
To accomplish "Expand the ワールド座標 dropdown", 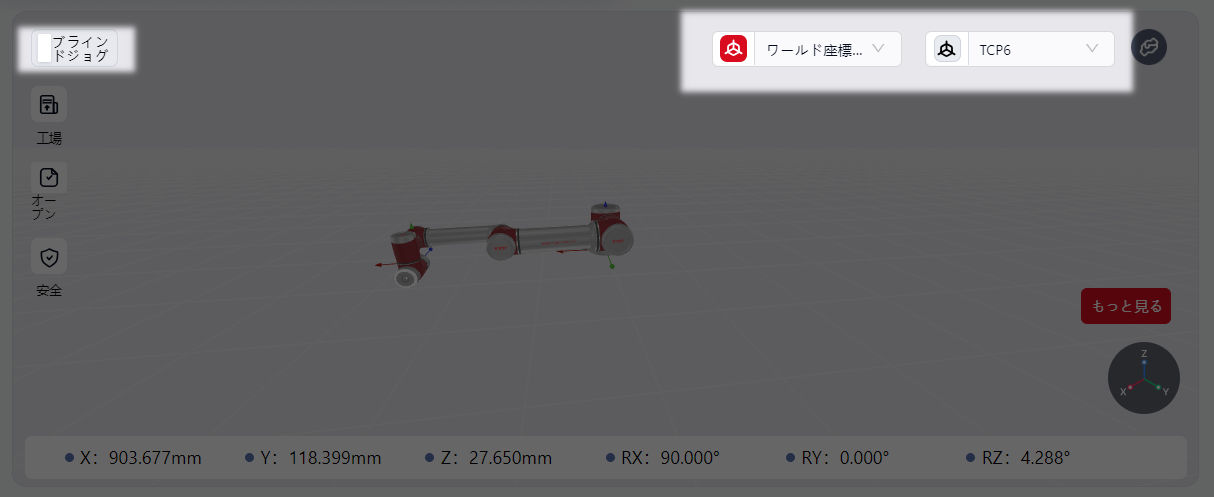I will [x=813, y=49].
